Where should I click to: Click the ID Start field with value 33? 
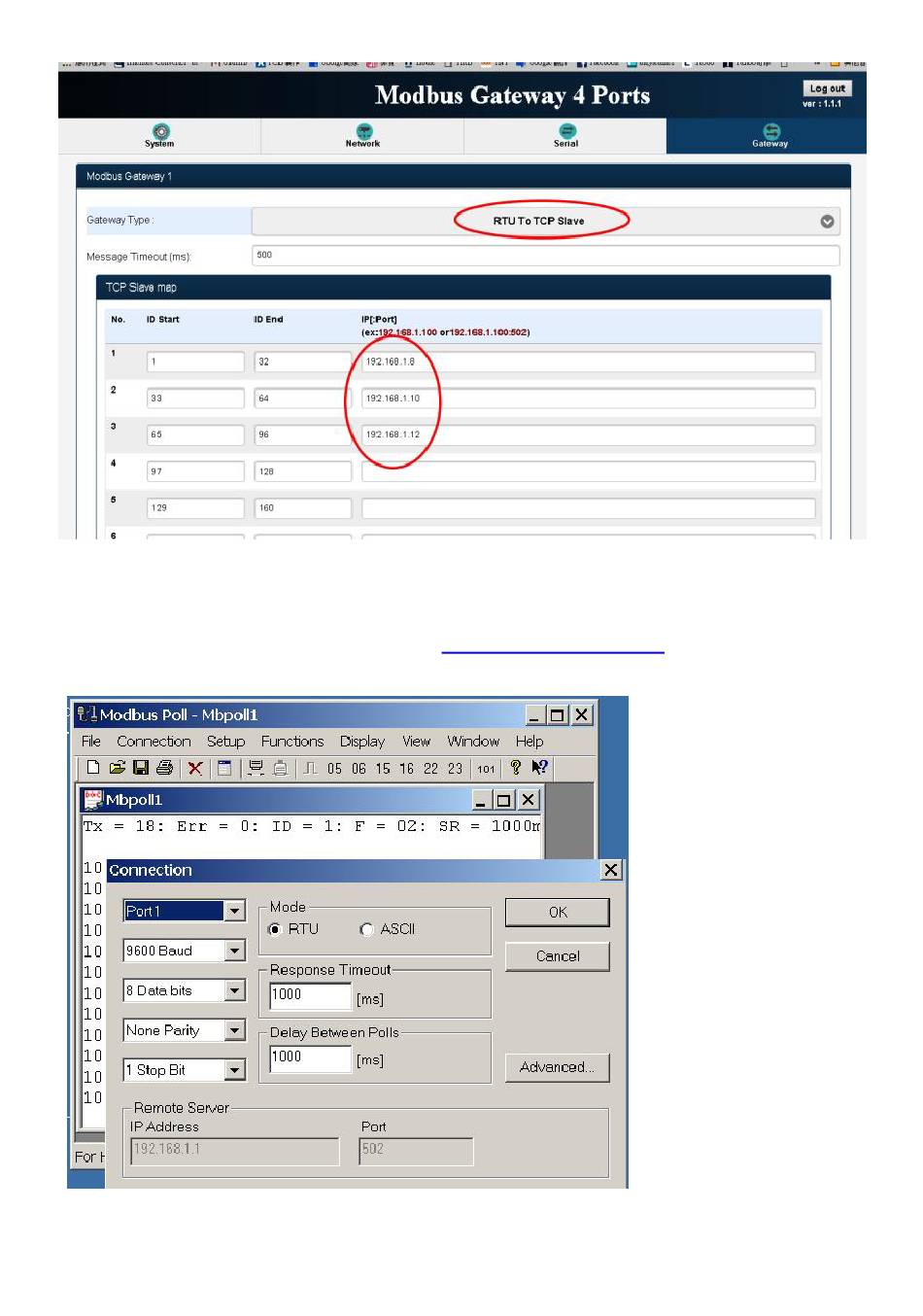point(195,398)
